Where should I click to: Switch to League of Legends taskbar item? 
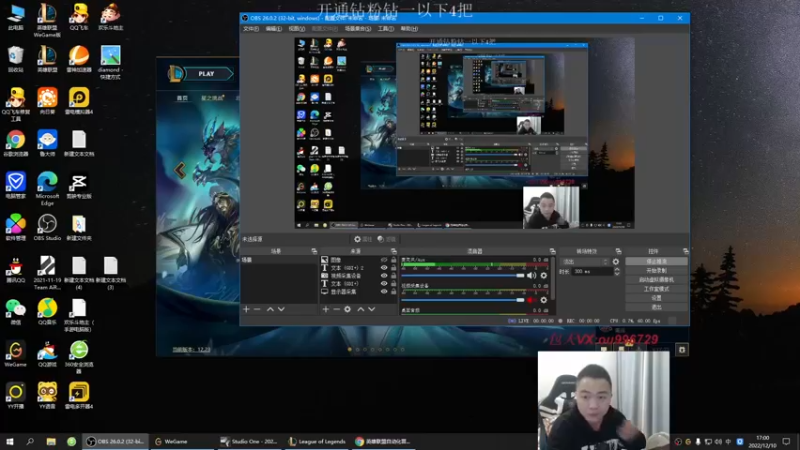click(317, 441)
